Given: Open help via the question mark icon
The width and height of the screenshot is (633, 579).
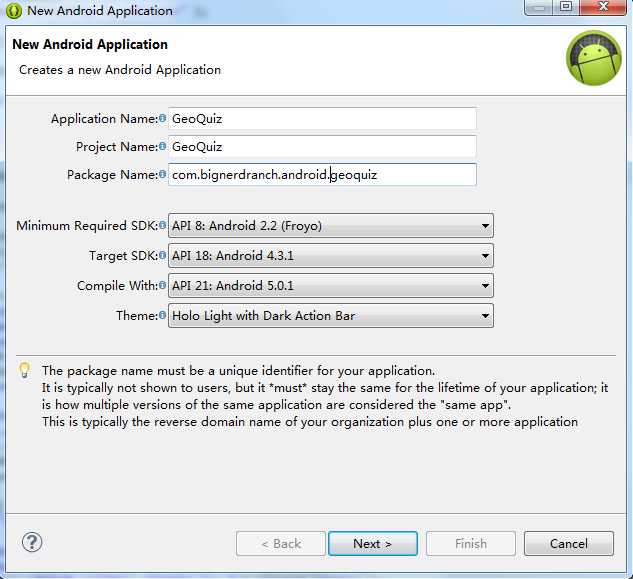Looking at the screenshot, I should [32, 542].
